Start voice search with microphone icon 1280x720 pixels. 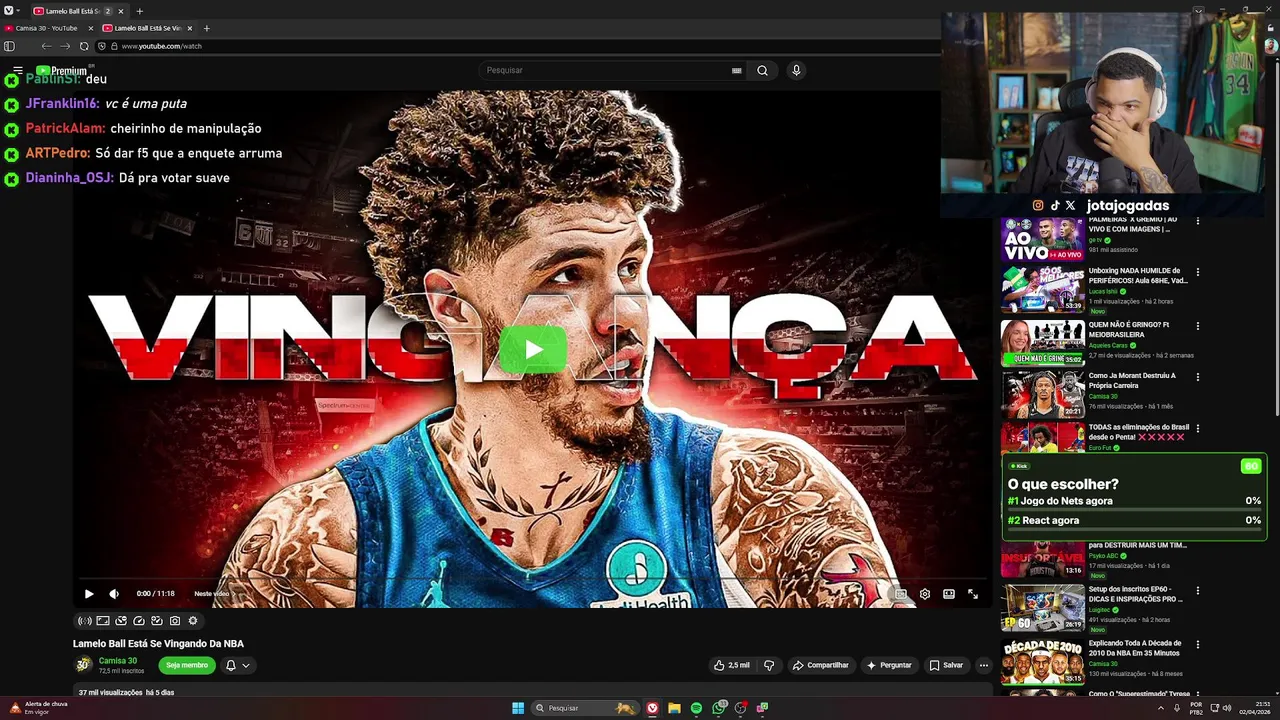point(796,70)
